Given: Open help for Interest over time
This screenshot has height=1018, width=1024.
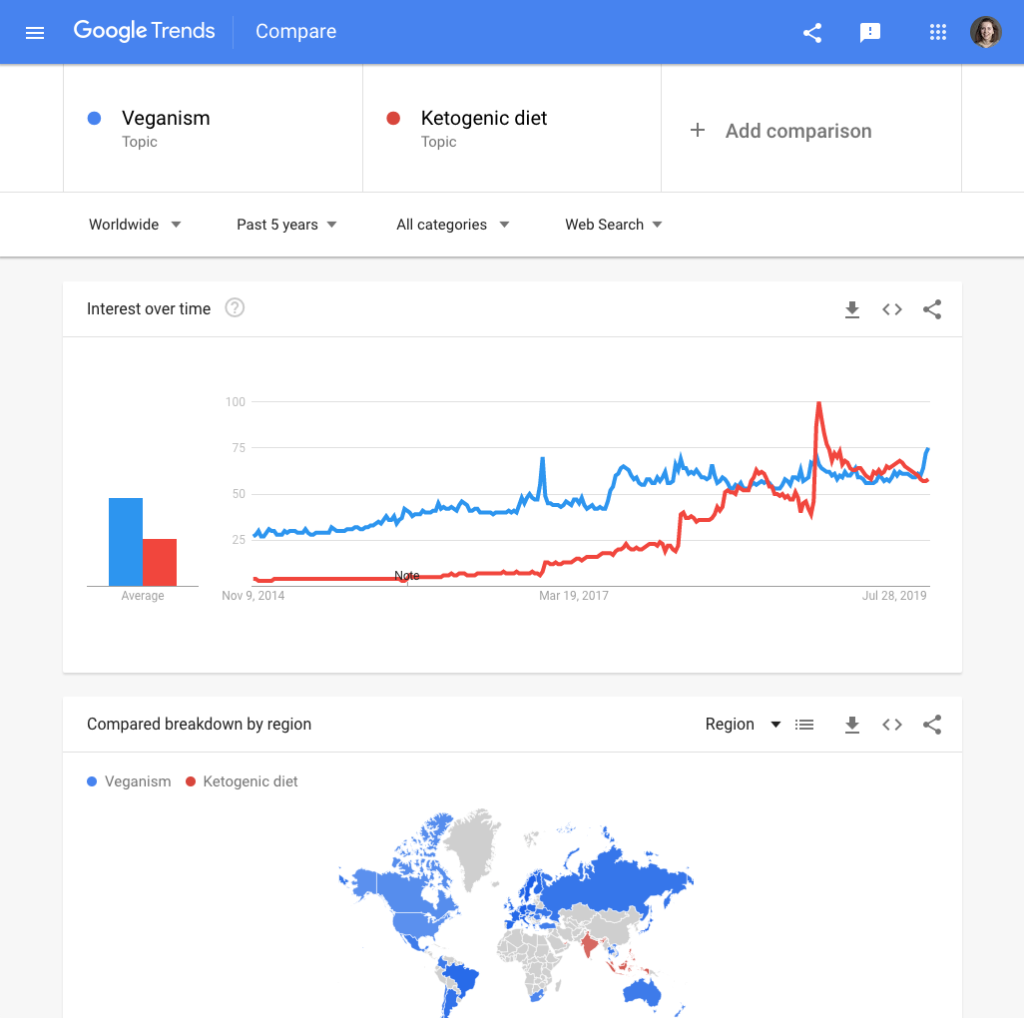Looking at the screenshot, I should tap(234, 308).
